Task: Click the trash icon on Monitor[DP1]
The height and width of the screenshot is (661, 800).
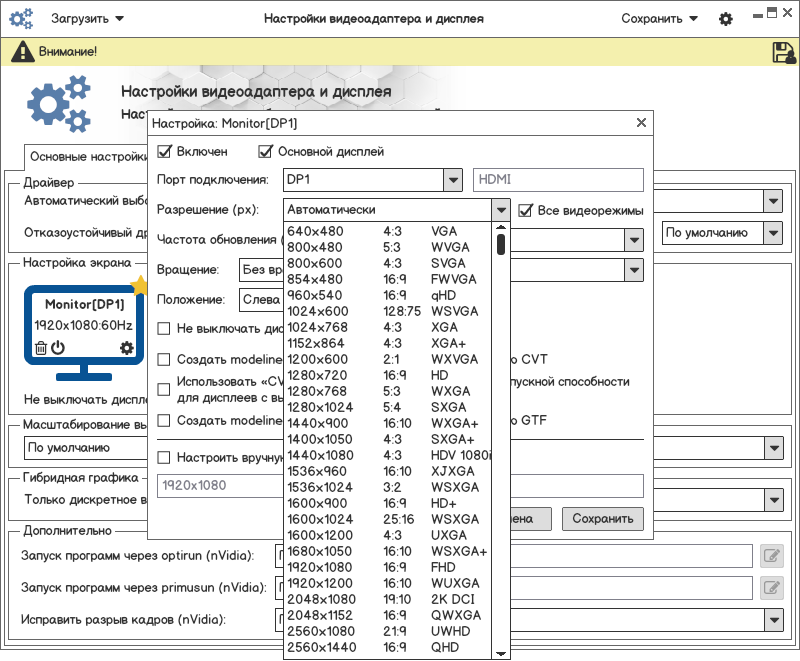Action: click(x=41, y=348)
